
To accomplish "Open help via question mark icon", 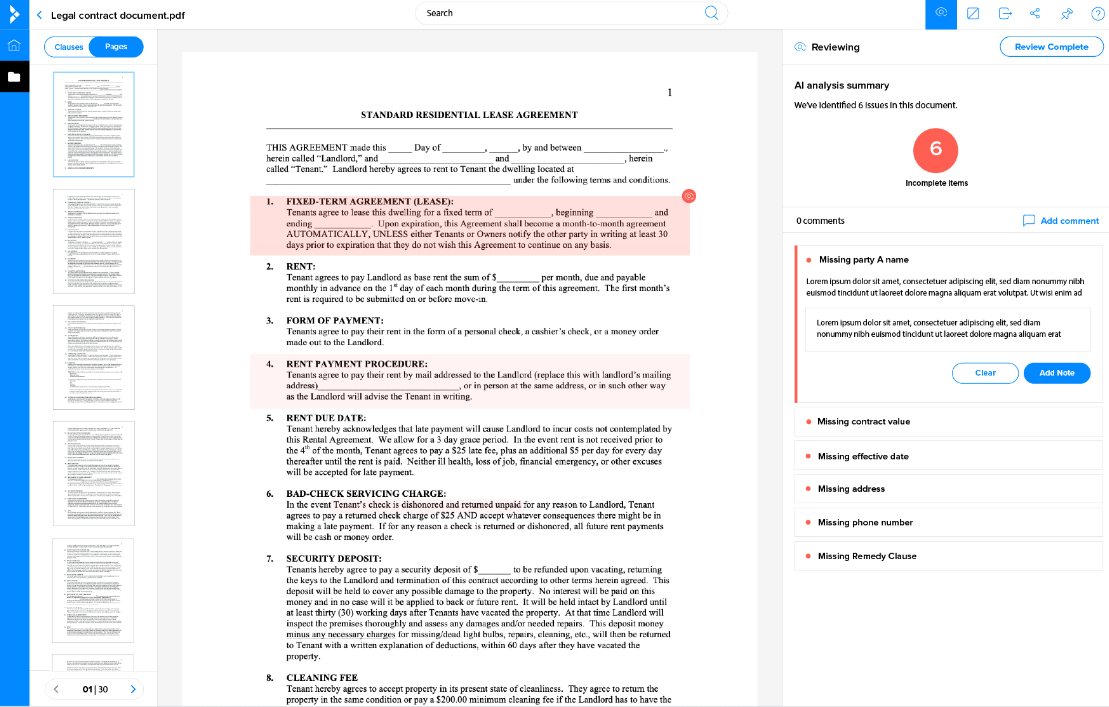I will tap(1097, 13).
